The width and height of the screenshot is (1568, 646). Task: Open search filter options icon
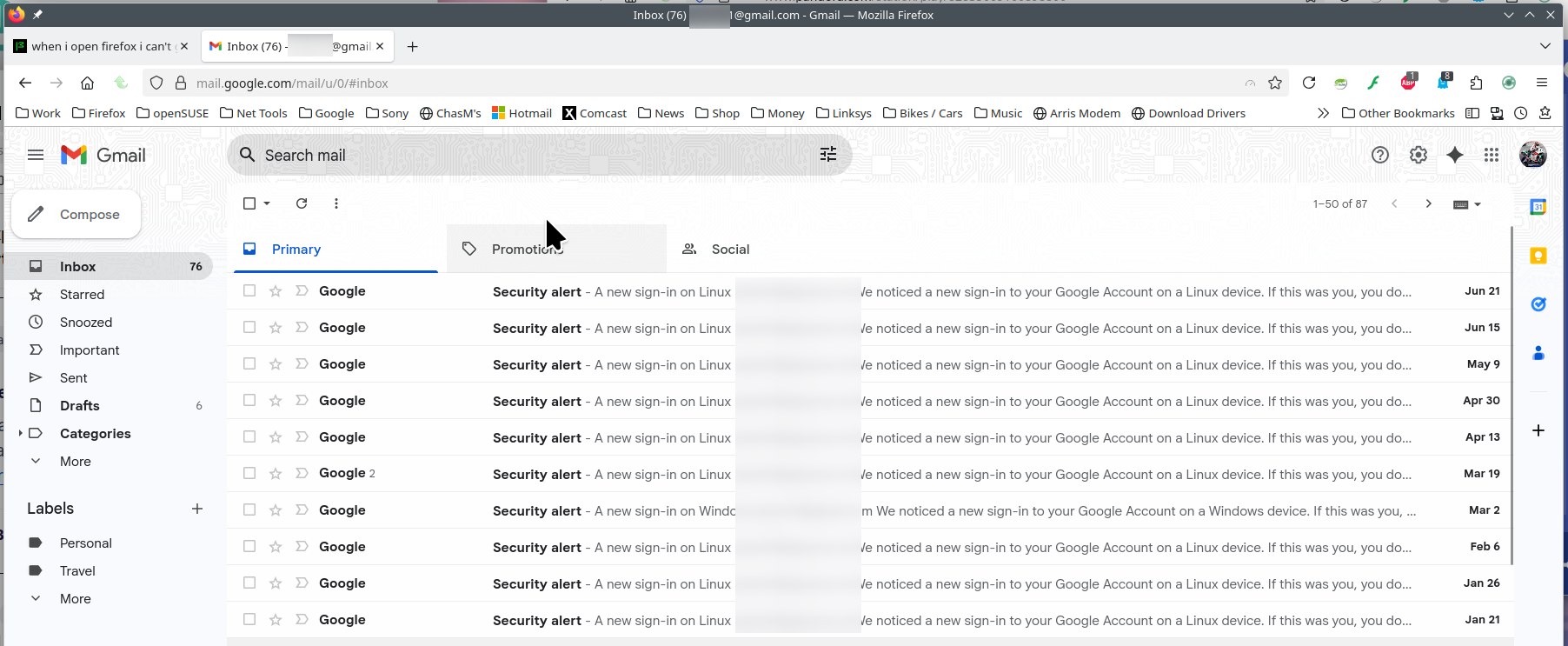(828, 154)
